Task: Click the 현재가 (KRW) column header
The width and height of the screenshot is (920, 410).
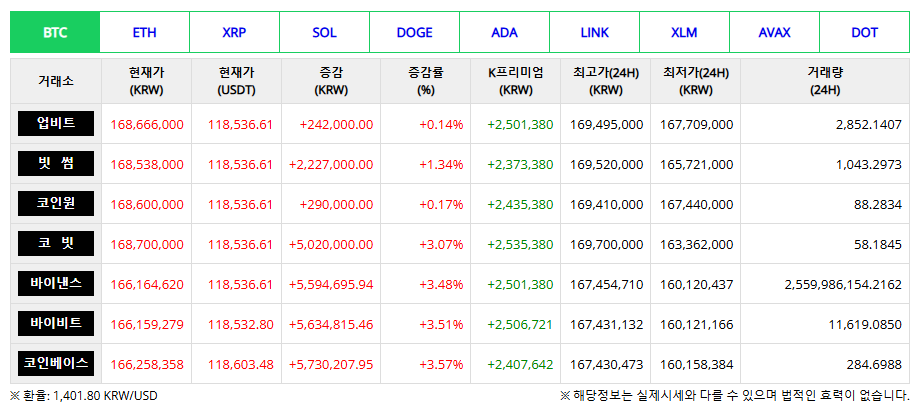Action: coord(146,81)
